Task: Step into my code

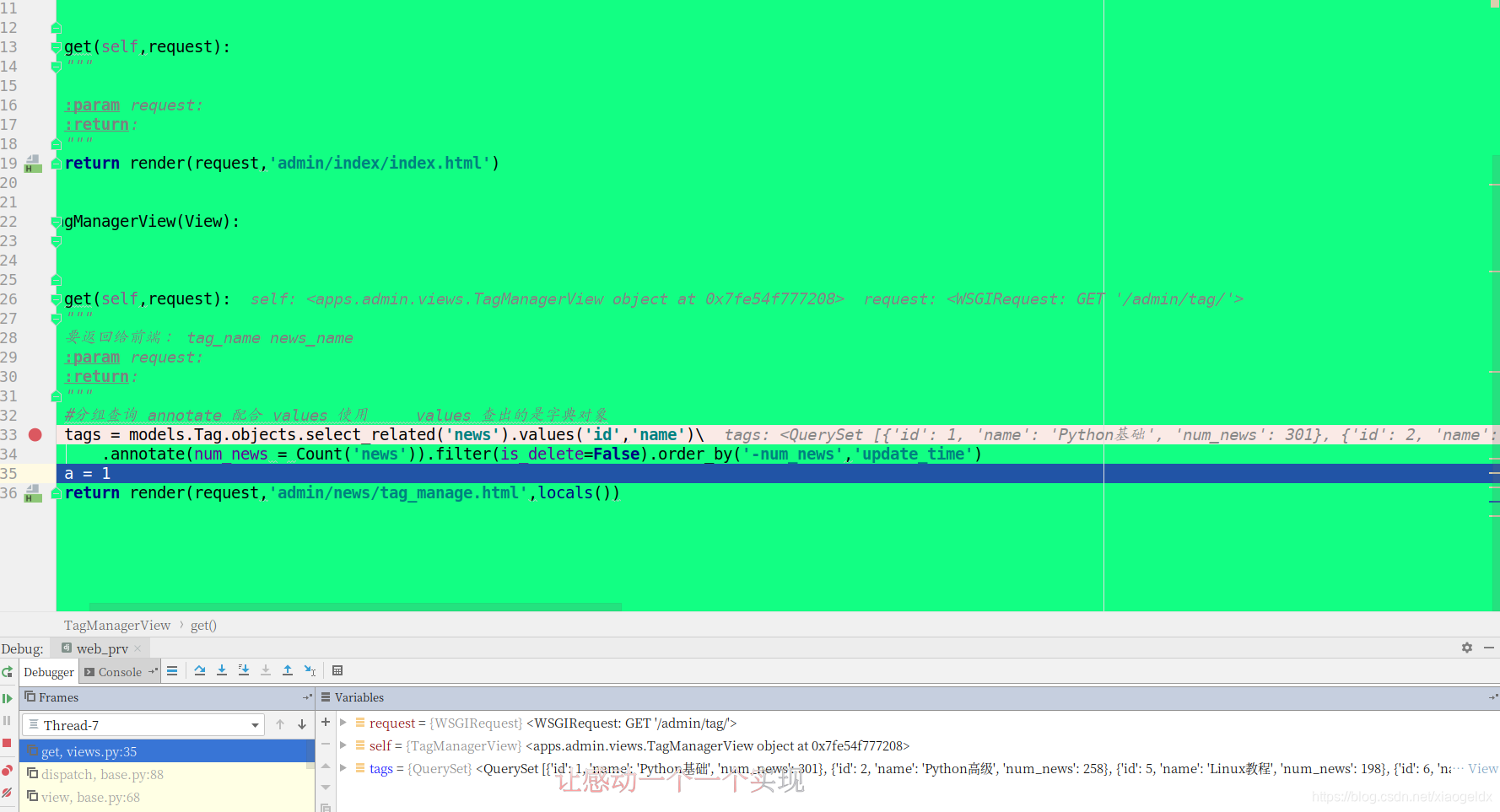Action: tap(244, 671)
